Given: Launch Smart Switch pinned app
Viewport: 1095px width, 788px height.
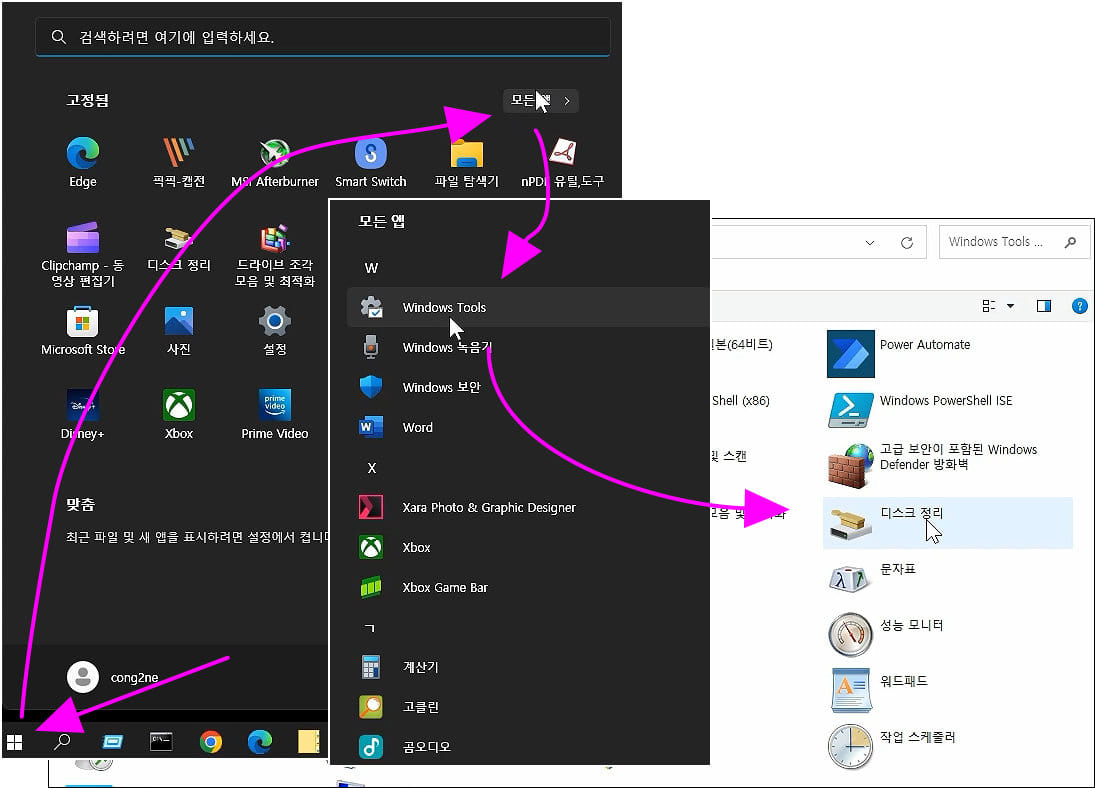Looking at the screenshot, I should click(370, 163).
